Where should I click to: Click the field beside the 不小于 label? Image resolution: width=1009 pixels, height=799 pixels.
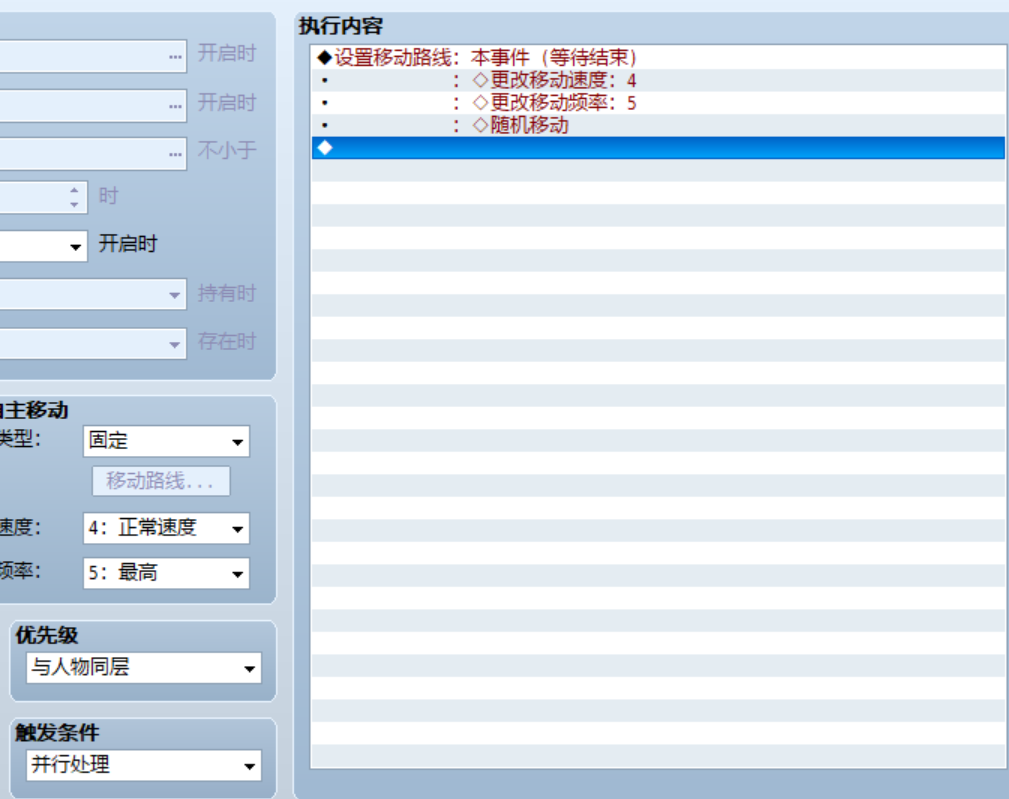click(93, 154)
